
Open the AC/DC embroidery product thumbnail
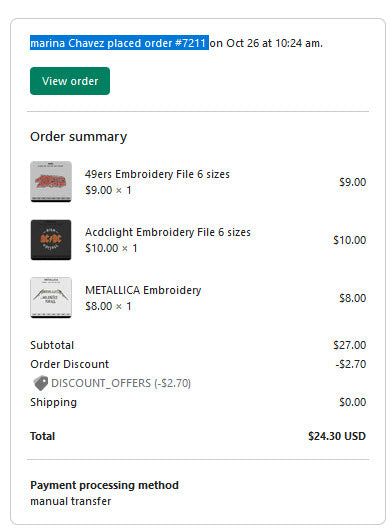[51, 240]
